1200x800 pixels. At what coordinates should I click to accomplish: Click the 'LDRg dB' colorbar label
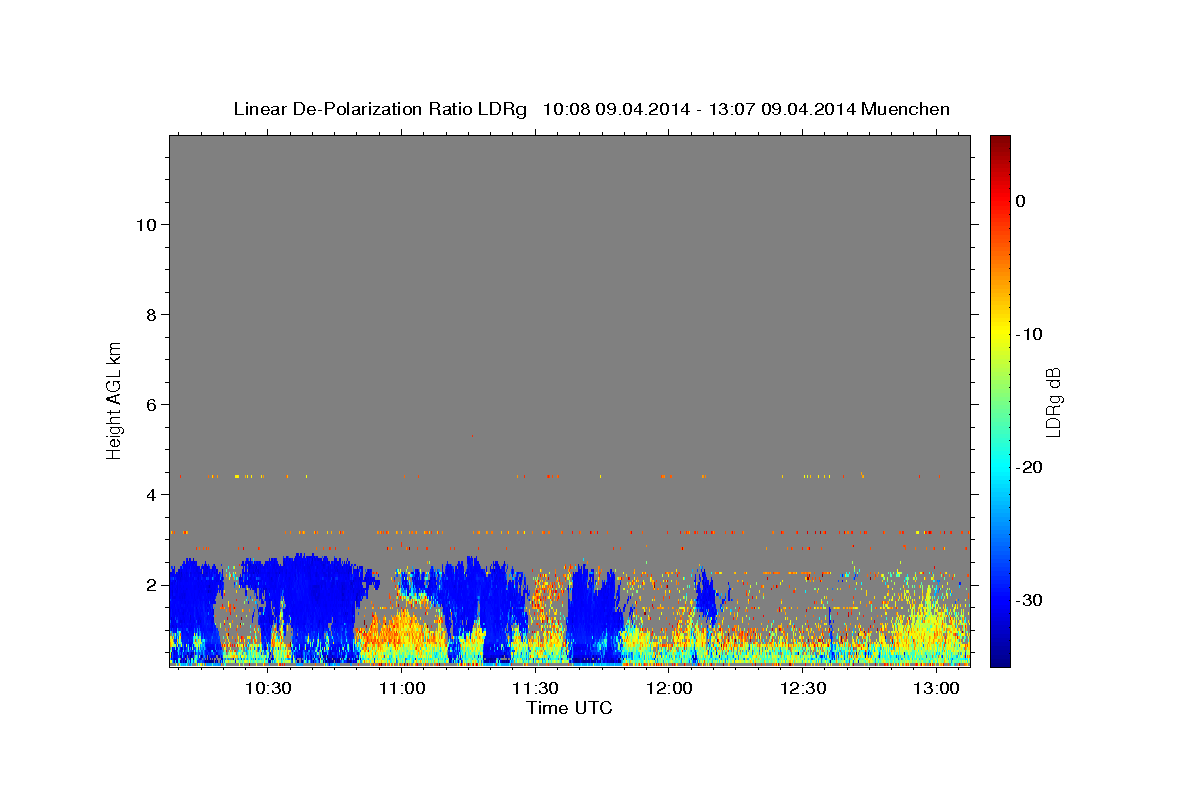pos(1052,401)
